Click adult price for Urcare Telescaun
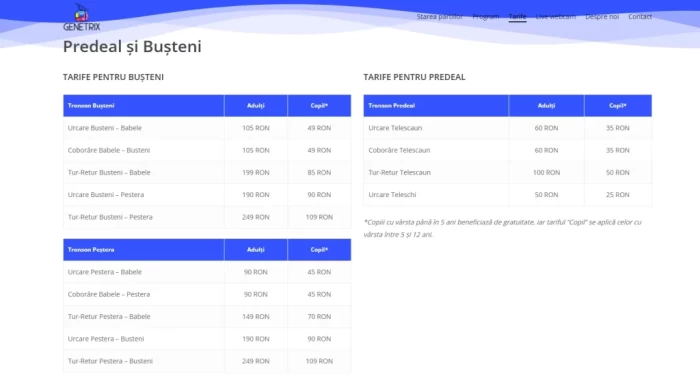 546,128
